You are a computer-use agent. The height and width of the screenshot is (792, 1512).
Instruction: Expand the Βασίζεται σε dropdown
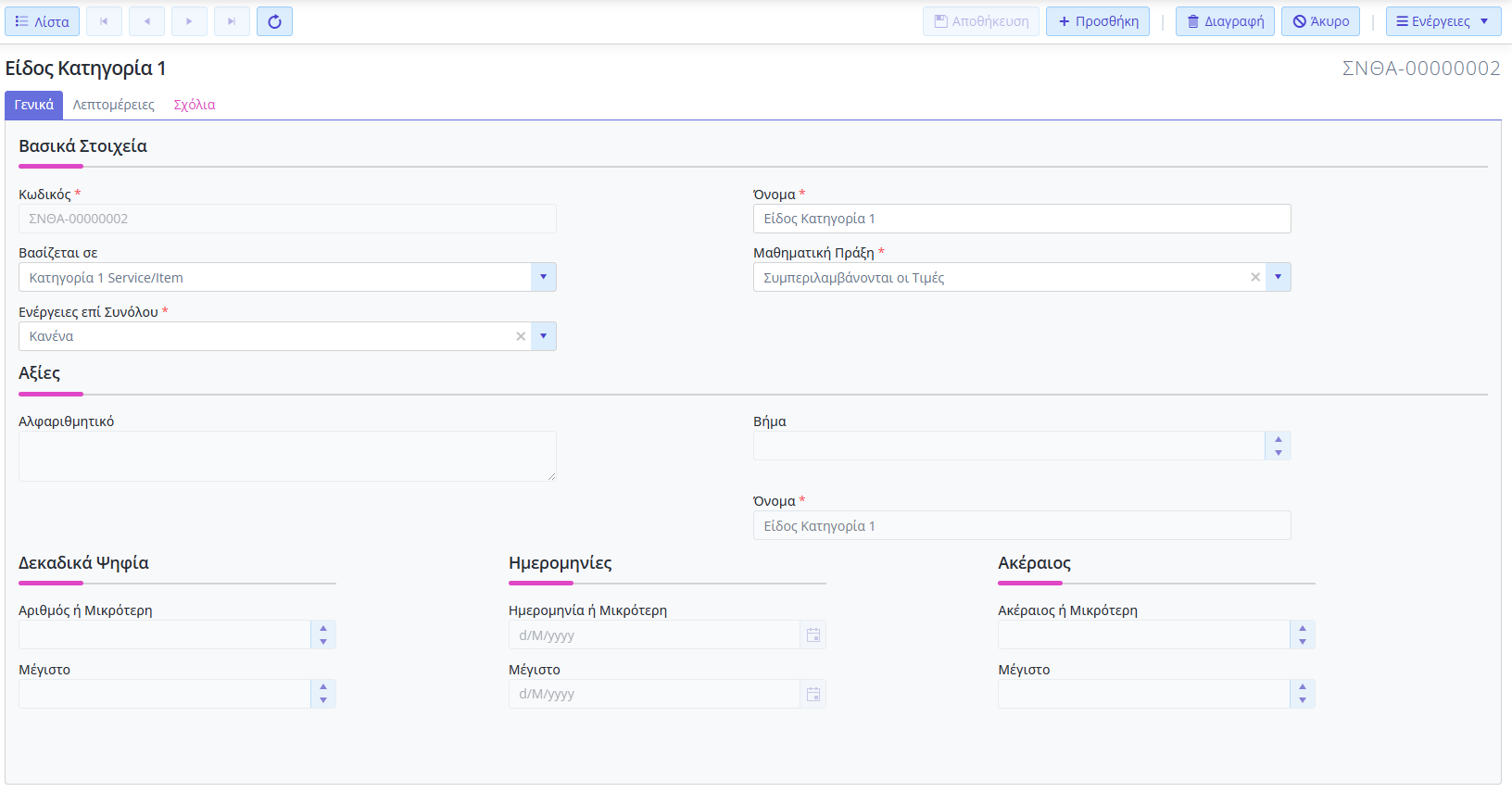pos(543,277)
